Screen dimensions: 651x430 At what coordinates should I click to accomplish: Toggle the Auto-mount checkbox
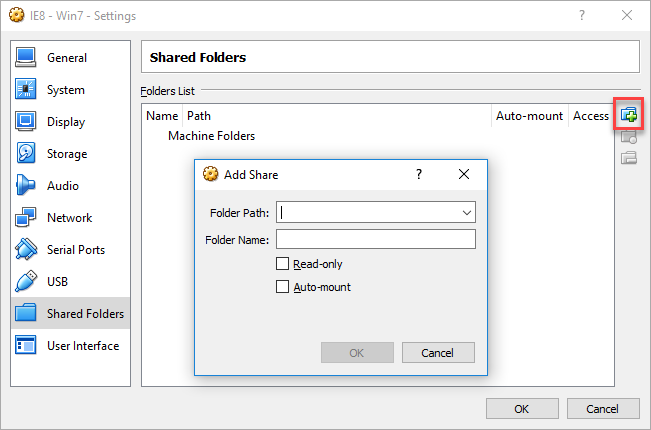tap(282, 287)
